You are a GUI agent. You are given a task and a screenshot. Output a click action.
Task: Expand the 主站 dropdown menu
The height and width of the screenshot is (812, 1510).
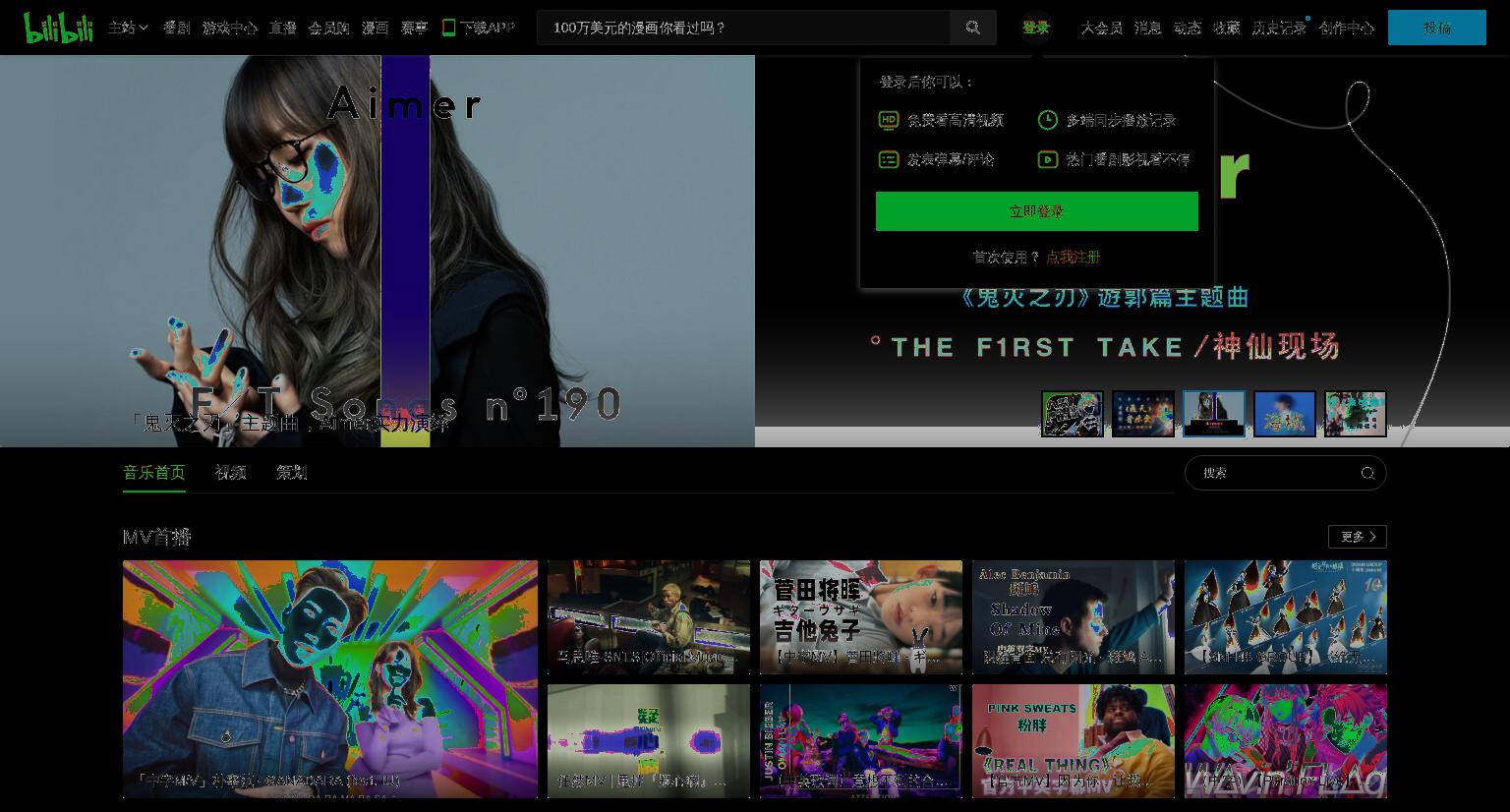pyautogui.click(x=128, y=28)
